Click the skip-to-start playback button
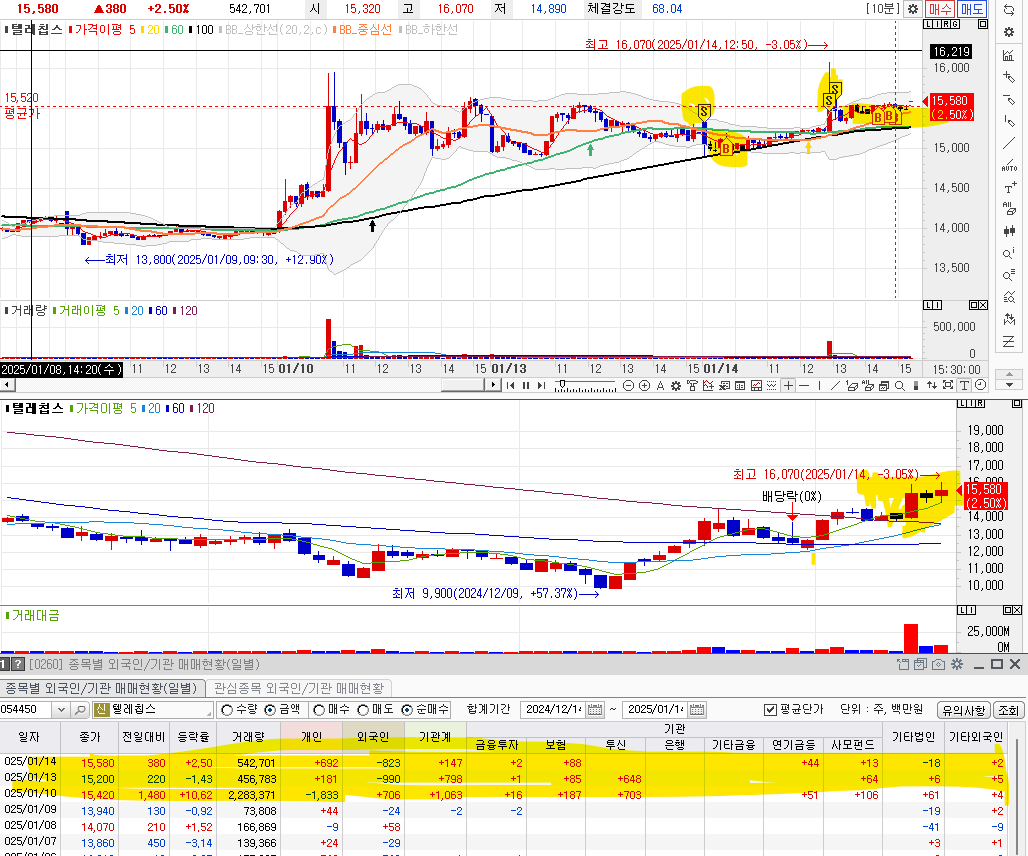 point(510,385)
